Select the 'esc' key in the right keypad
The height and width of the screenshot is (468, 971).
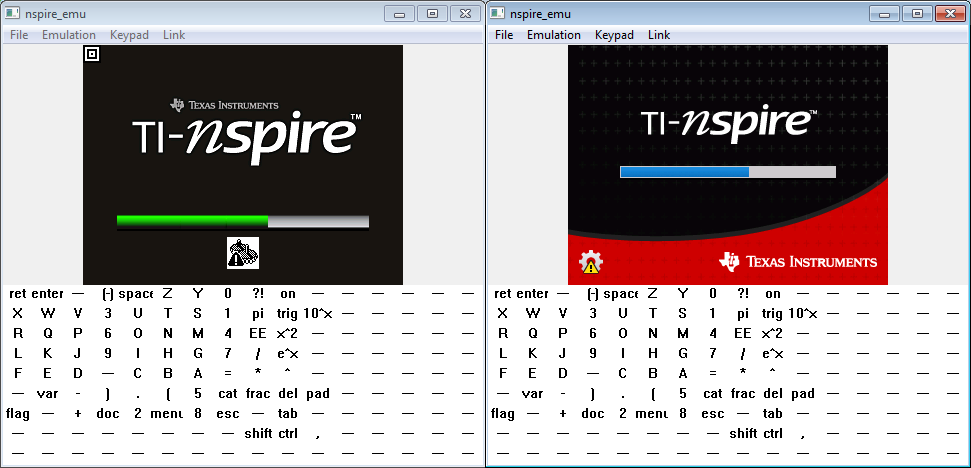(713, 414)
